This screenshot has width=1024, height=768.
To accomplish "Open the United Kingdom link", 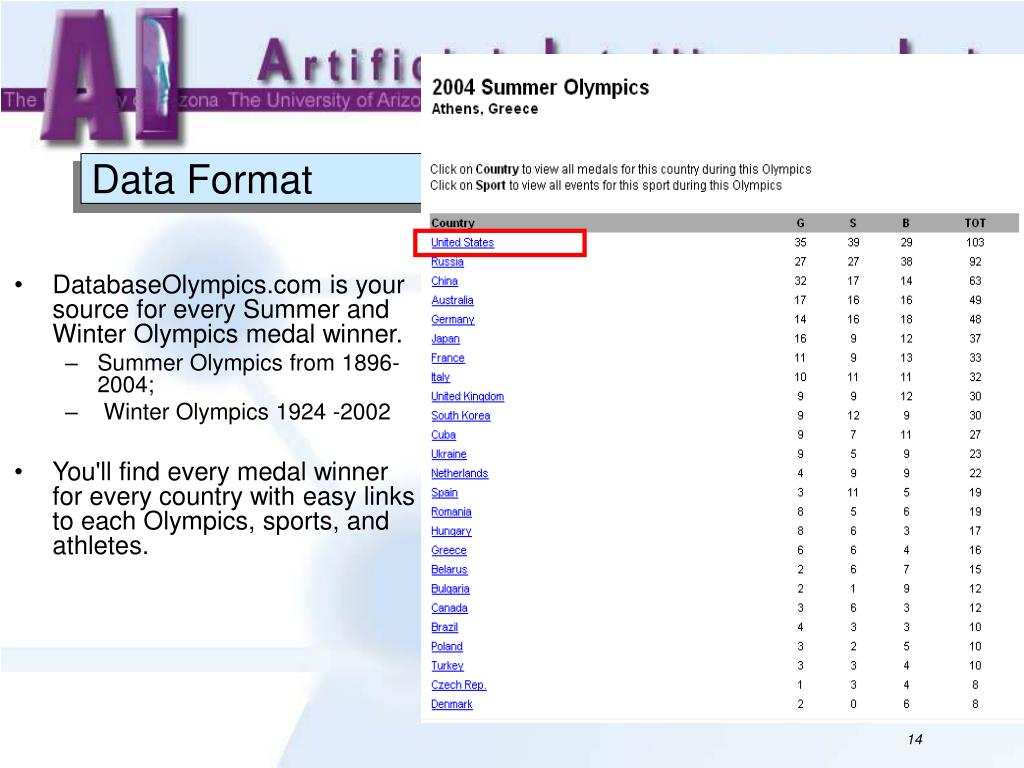I will tap(467, 396).
